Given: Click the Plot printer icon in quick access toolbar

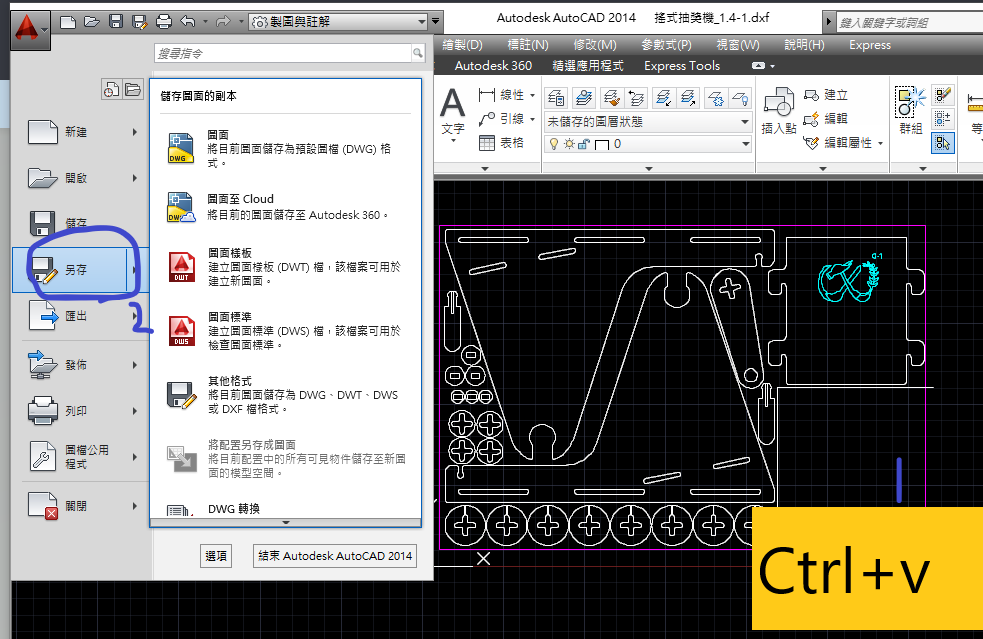Looking at the screenshot, I should tap(164, 22).
